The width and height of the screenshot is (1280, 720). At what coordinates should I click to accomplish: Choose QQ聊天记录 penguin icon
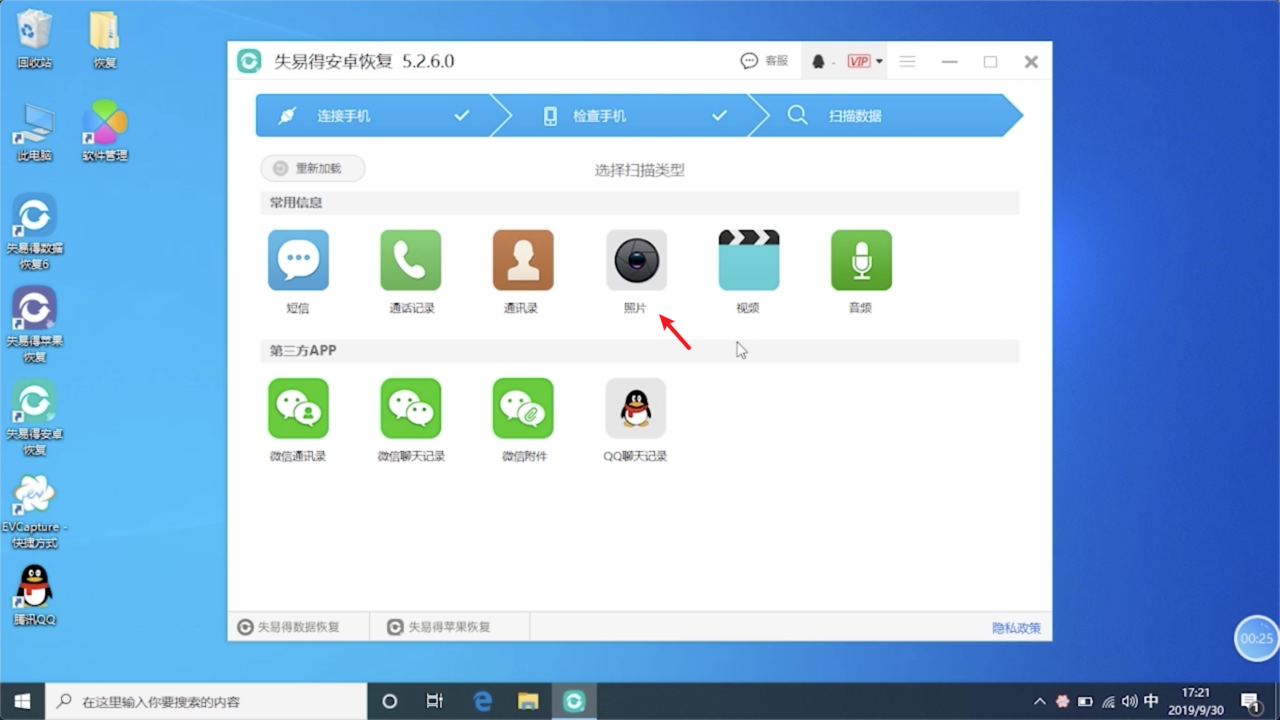[x=636, y=408]
